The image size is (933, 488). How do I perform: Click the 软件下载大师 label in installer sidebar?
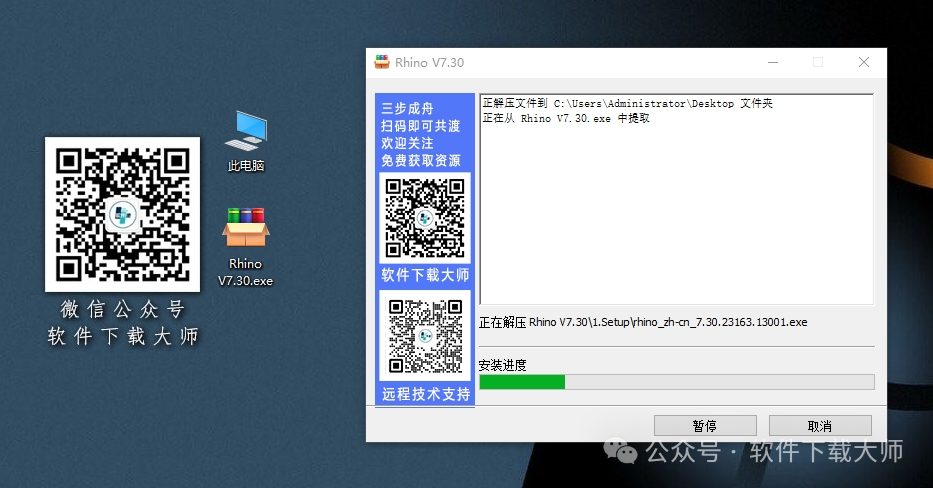[x=425, y=275]
